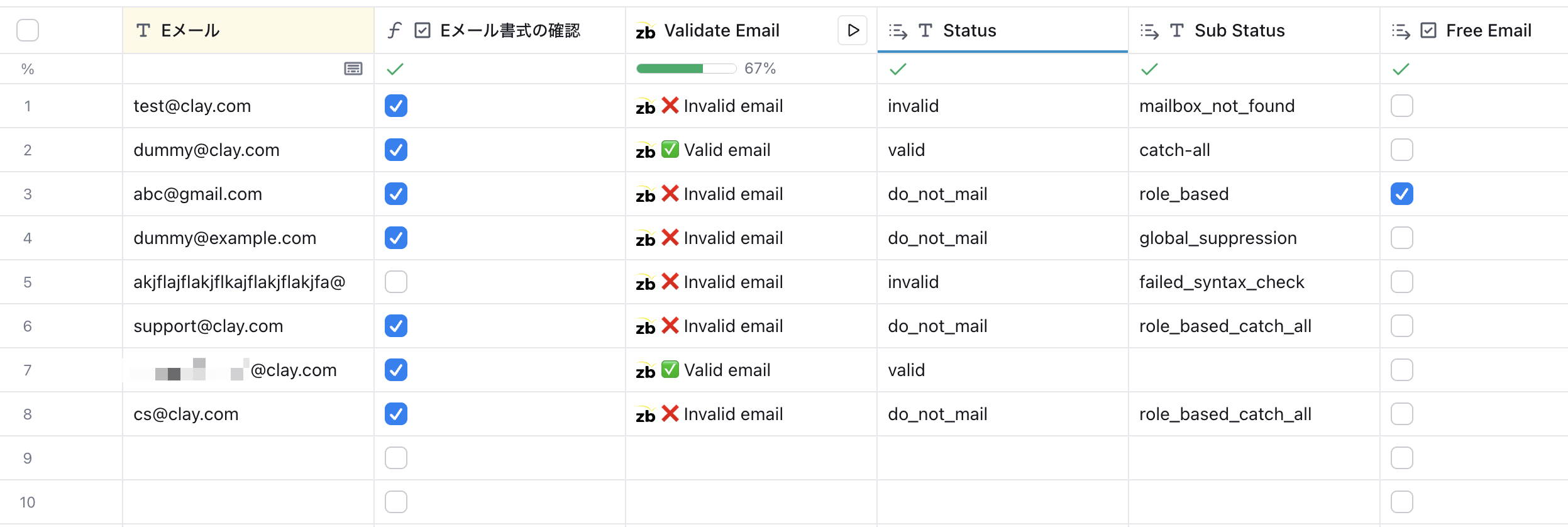Select the empty Eメール cell in row 9
Screen dimensions: 1568x527
(x=248, y=458)
